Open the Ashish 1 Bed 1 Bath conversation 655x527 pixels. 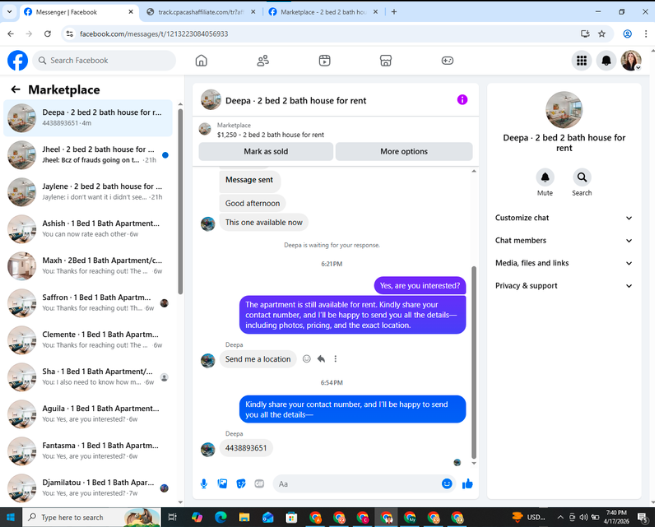pos(88,229)
